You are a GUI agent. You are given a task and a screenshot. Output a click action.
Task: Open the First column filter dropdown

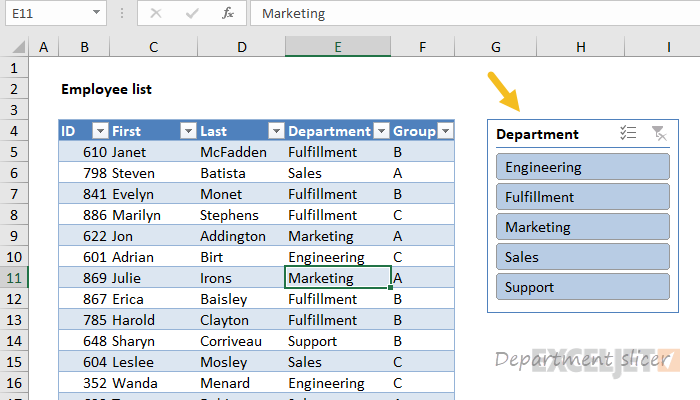point(188,131)
